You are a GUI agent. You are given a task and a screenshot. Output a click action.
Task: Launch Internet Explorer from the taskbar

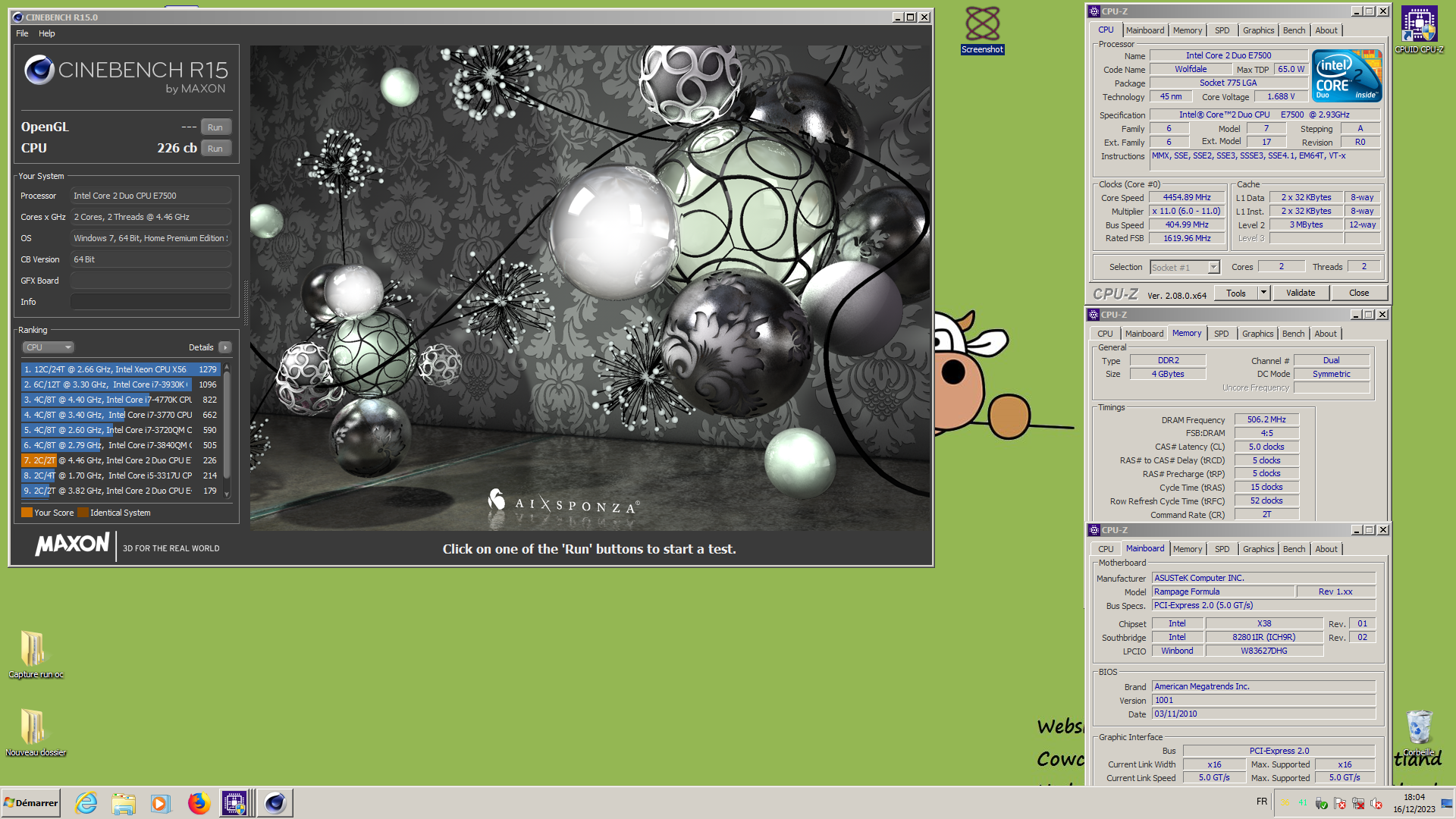[86, 803]
